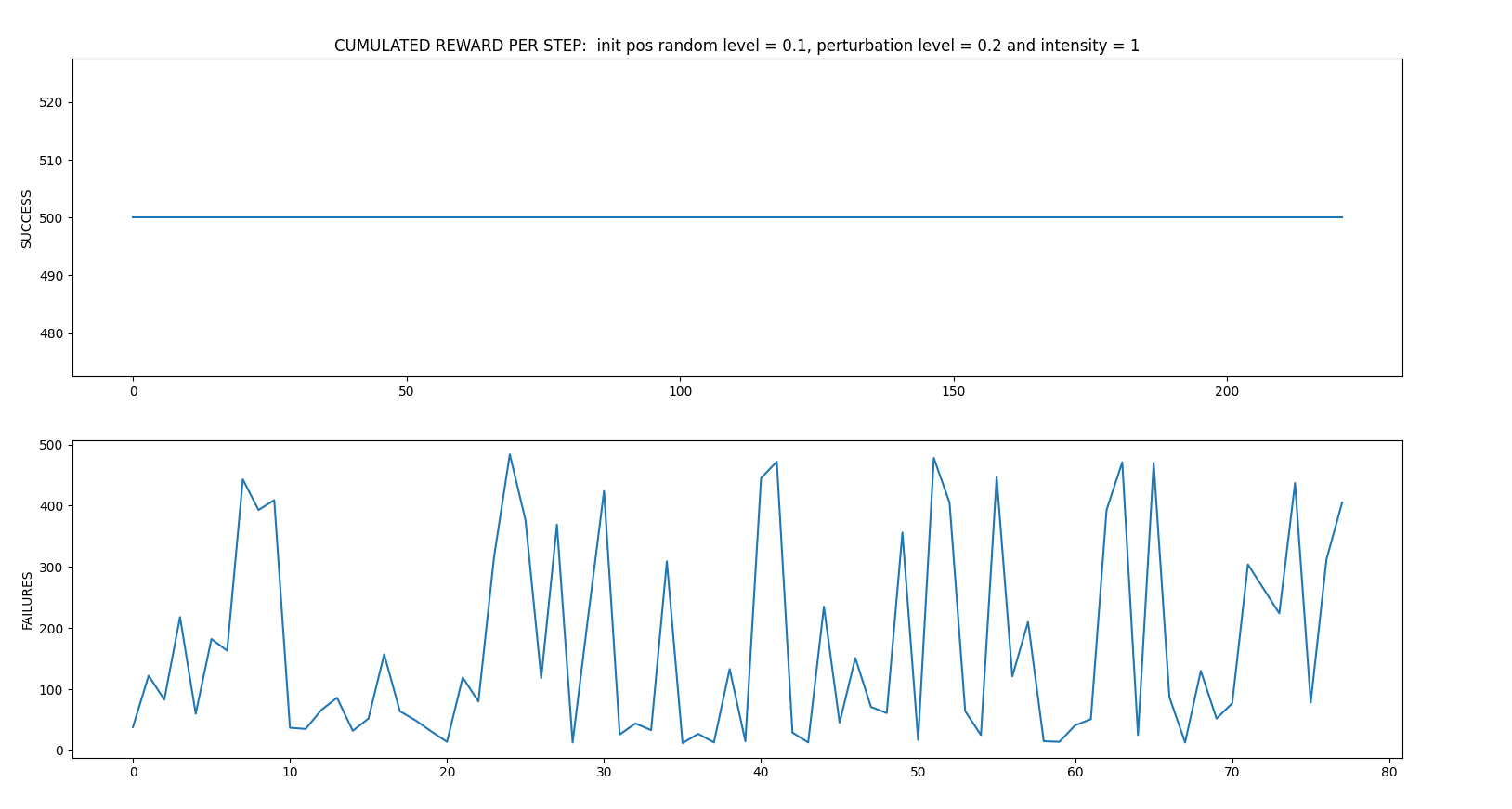Select the 490 tick on SUCCESS axis

(52, 276)
